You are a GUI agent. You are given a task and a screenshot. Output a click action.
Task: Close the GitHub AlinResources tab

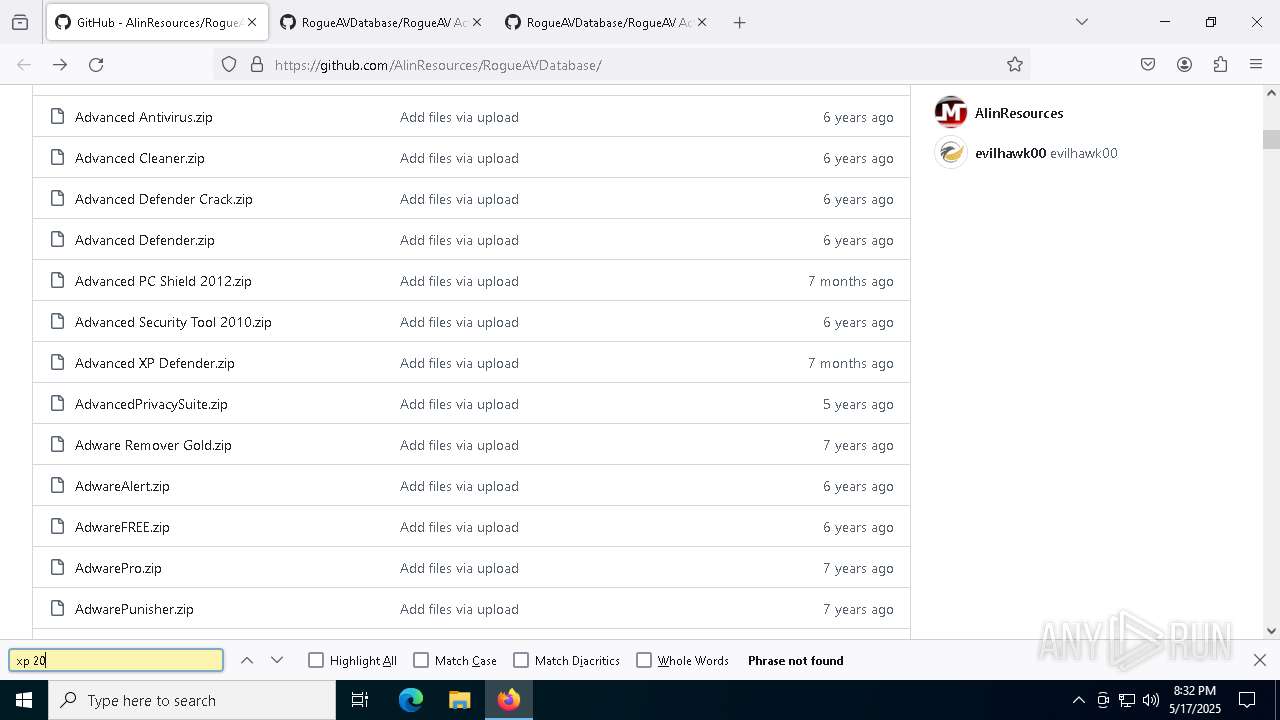point(251,22)
